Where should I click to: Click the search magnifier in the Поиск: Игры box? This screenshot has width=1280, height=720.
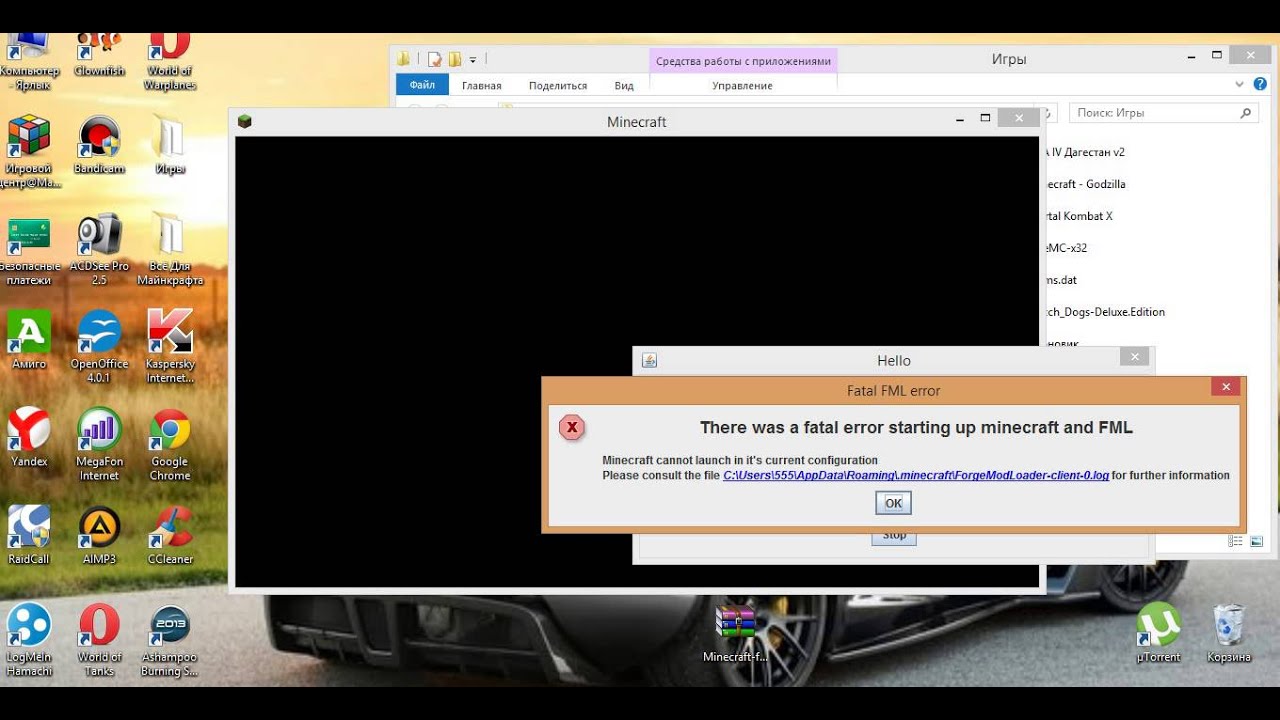tap(1246, 113)
